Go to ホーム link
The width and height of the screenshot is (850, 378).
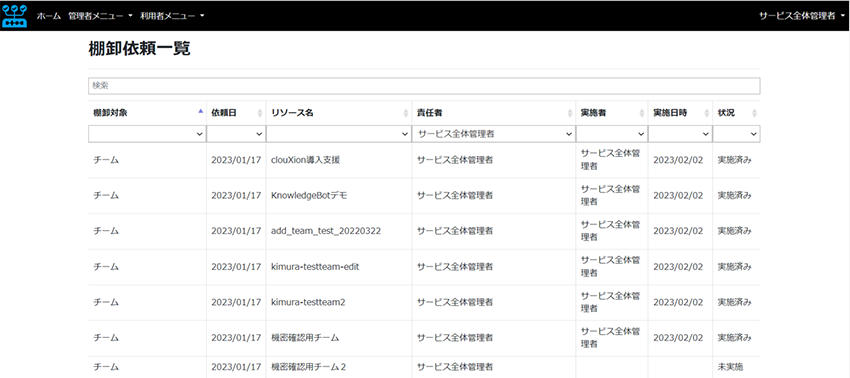[49, 16]
